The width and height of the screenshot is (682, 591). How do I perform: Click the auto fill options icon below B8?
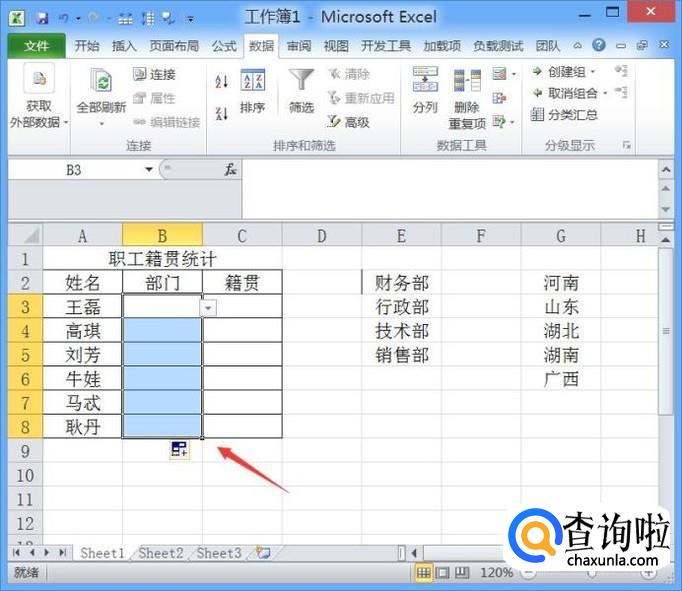(179, 450)
